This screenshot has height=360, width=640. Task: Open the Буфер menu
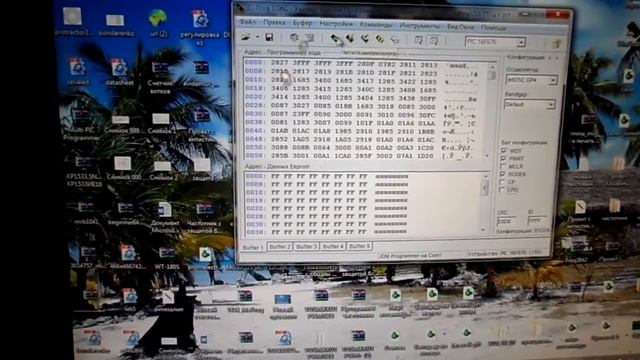pos(302,23)
